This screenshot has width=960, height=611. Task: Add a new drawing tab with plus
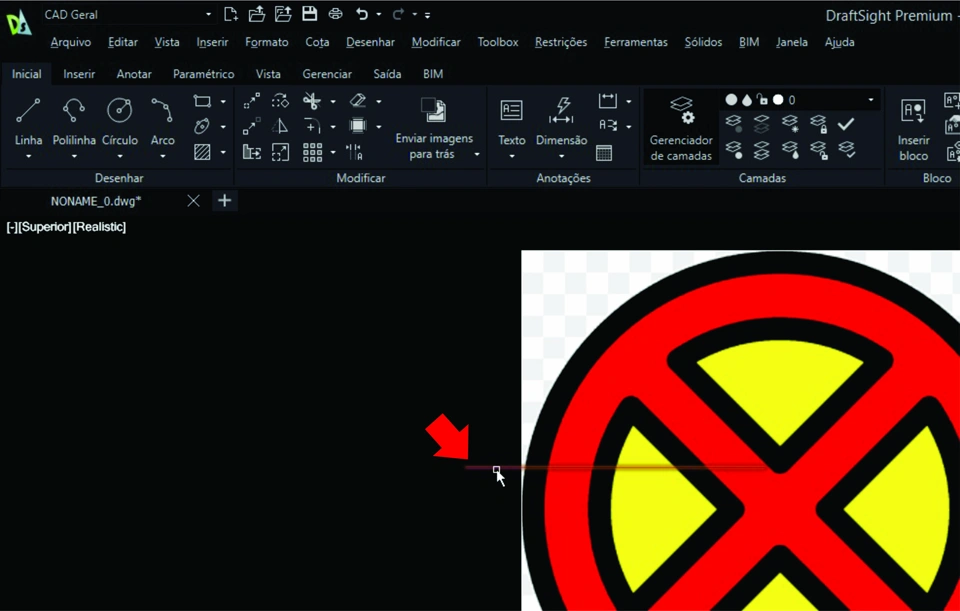(x=225, y=200)
